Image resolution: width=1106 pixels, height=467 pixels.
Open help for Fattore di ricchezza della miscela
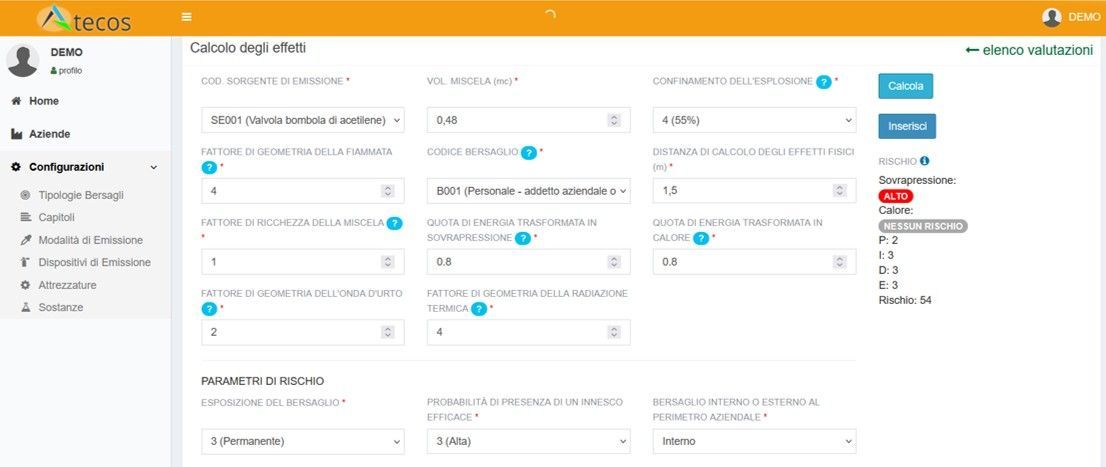pos(394,223)
